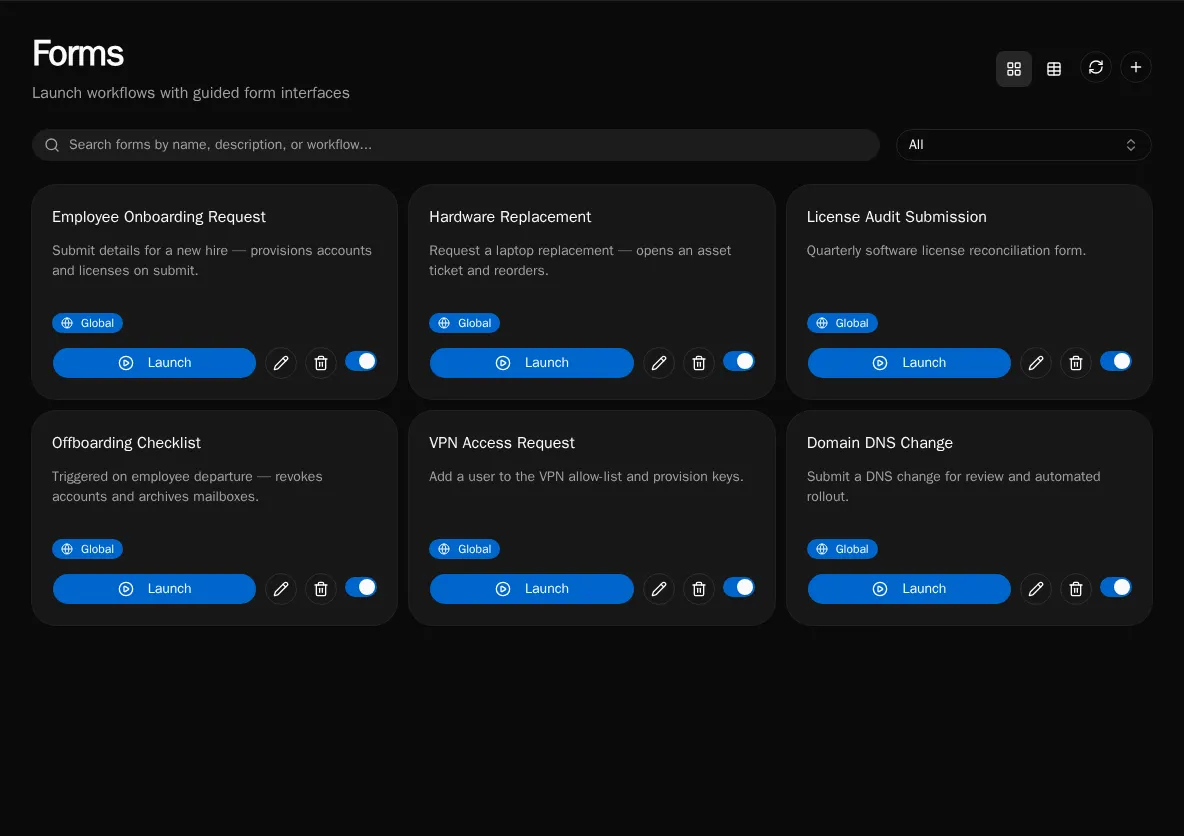Screen dimensions: 1184x836
Task: Launch the Domain DNS Change form
Action: click(x=908, y=589)
